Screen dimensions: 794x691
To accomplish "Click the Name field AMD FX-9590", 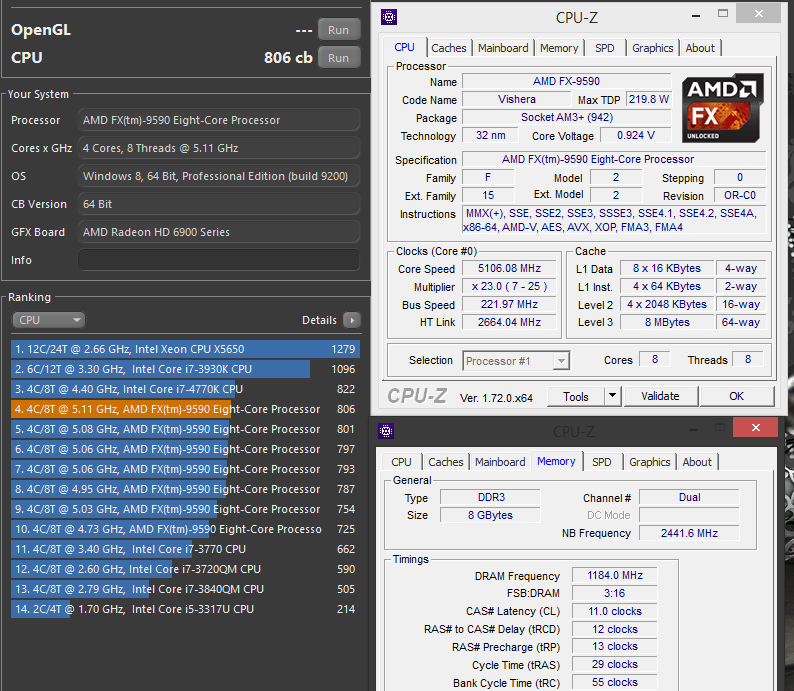I will pos(567,81).
